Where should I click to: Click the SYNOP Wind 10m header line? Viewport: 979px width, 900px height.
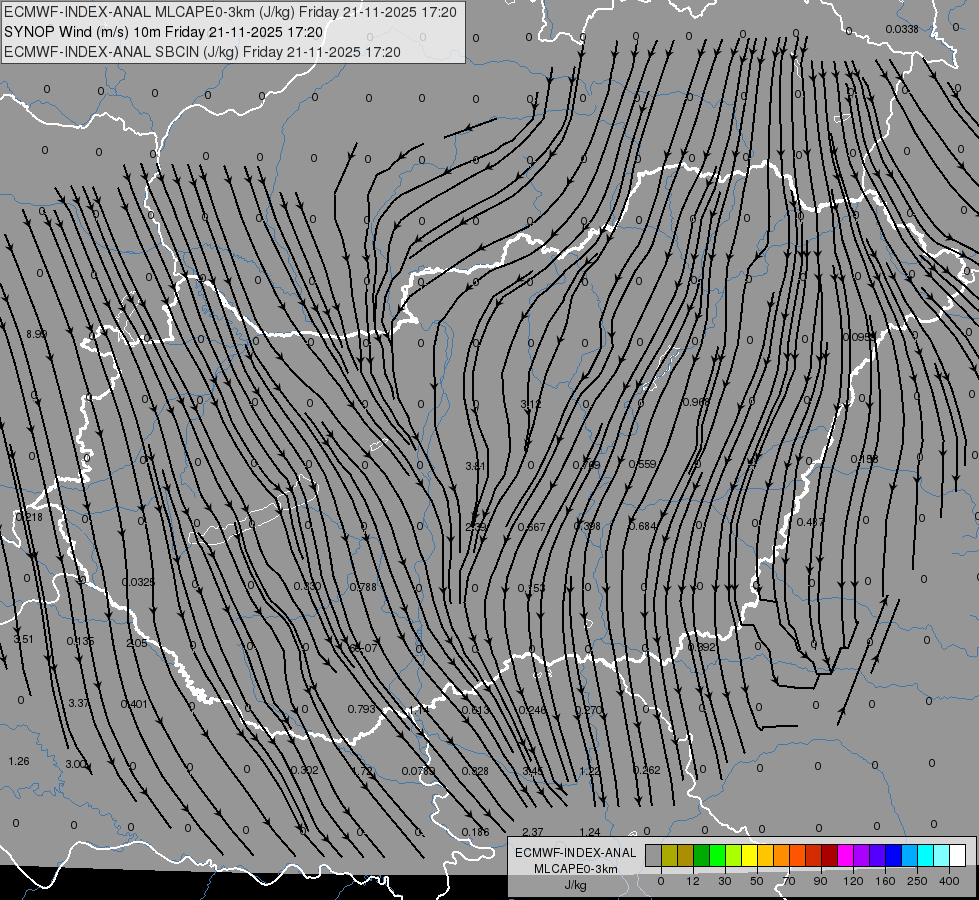(x=164, y=32)
